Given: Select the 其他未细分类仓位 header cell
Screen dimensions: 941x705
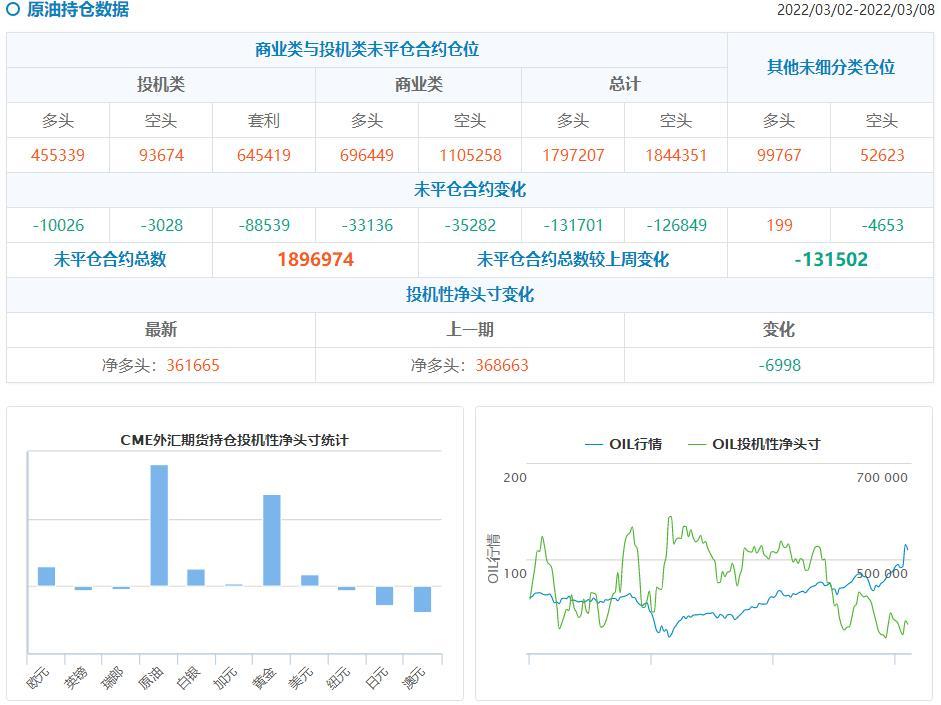Looking at the screenshot, I should [x=830, y=67].
